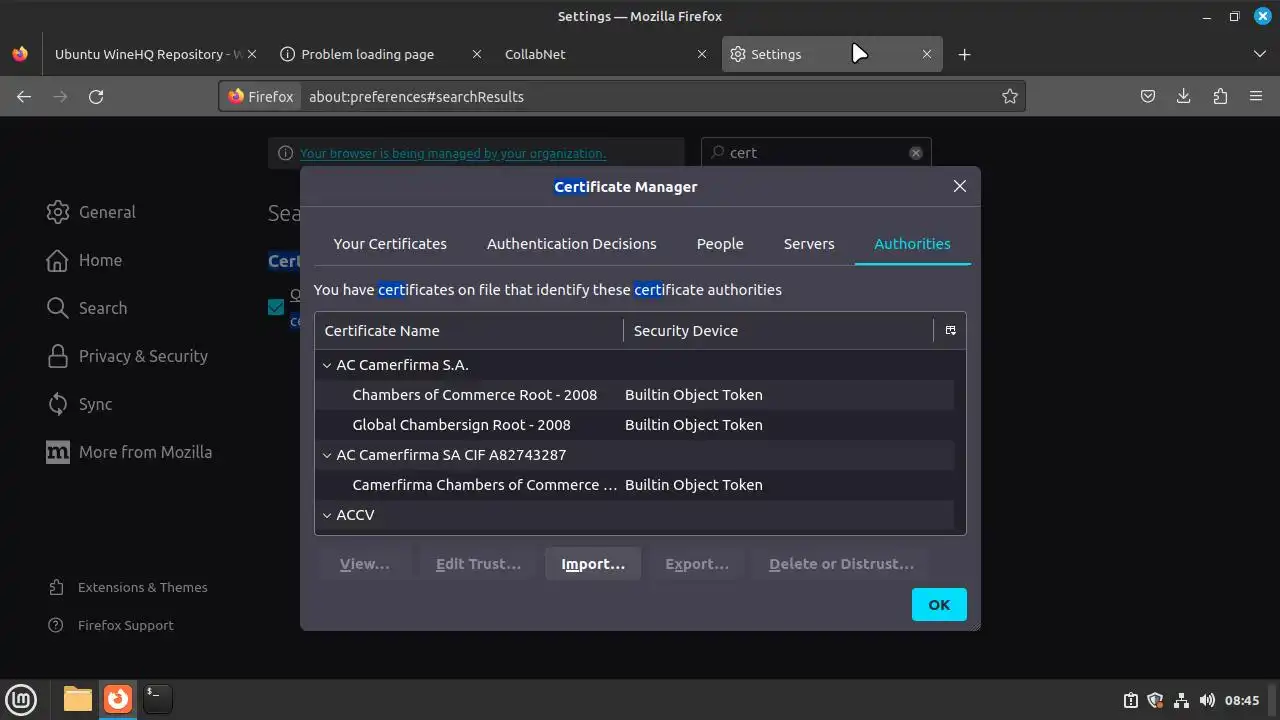Click the Firefox identity icon in address bar
The height and width of the screenshot is (720, 1280).
tap(261, 96)
